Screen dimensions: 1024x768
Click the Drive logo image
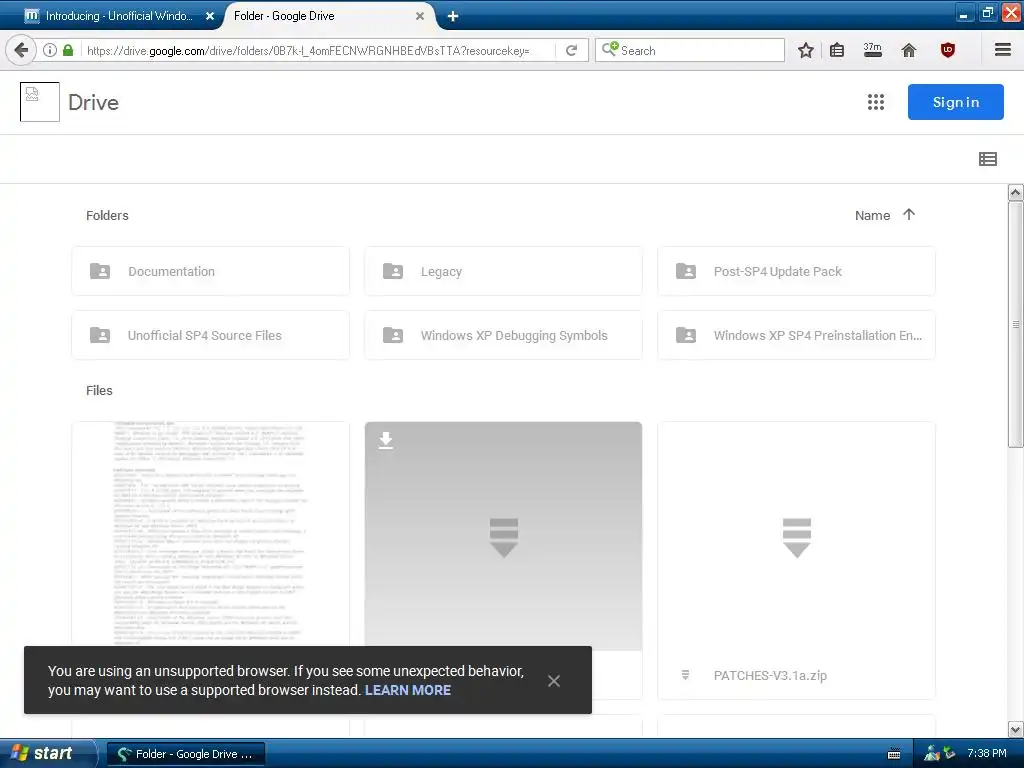tap(40, 102)
